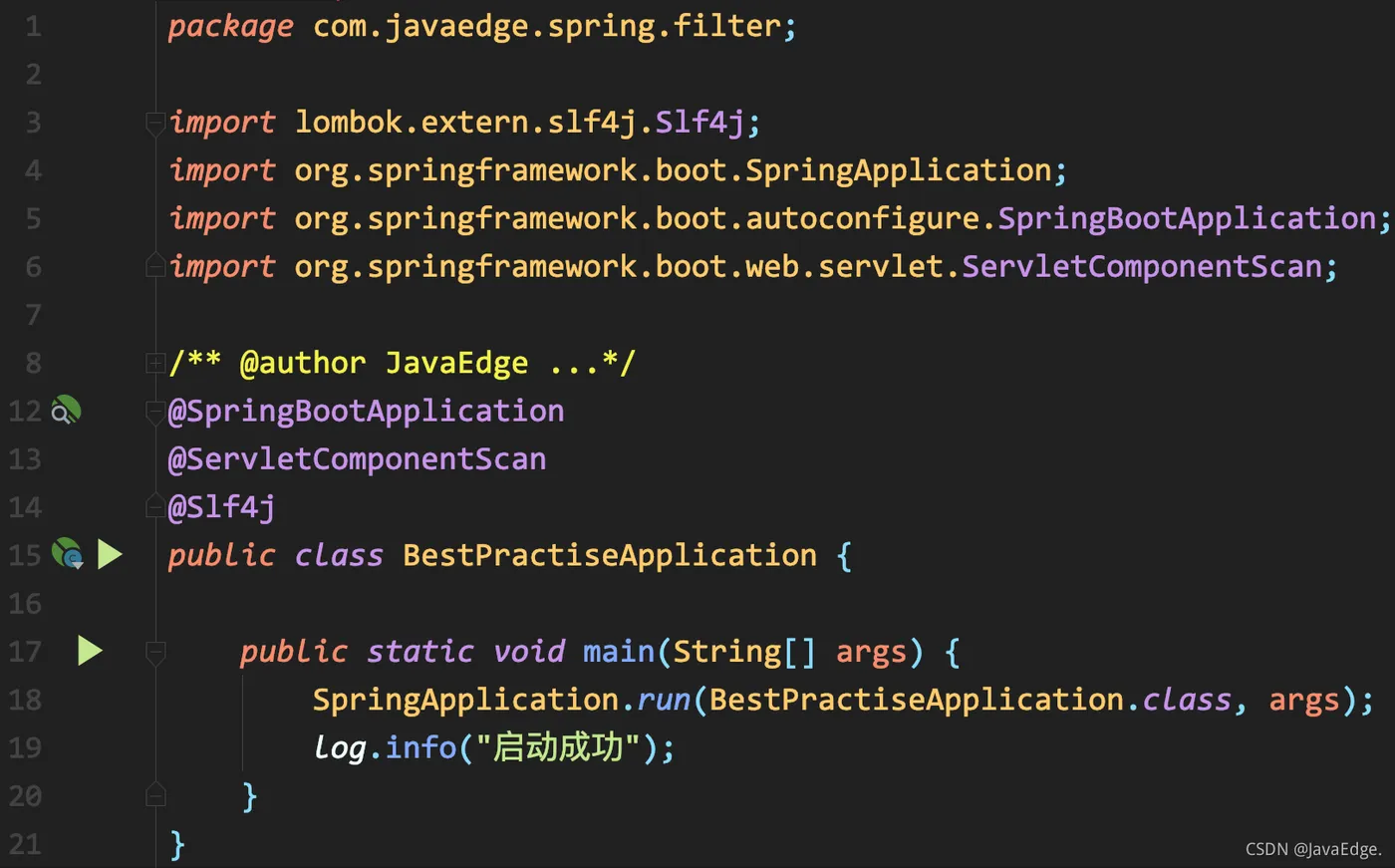Click line number 16 in the gutter
This screenshot has height=868, width=1395.
25,604
